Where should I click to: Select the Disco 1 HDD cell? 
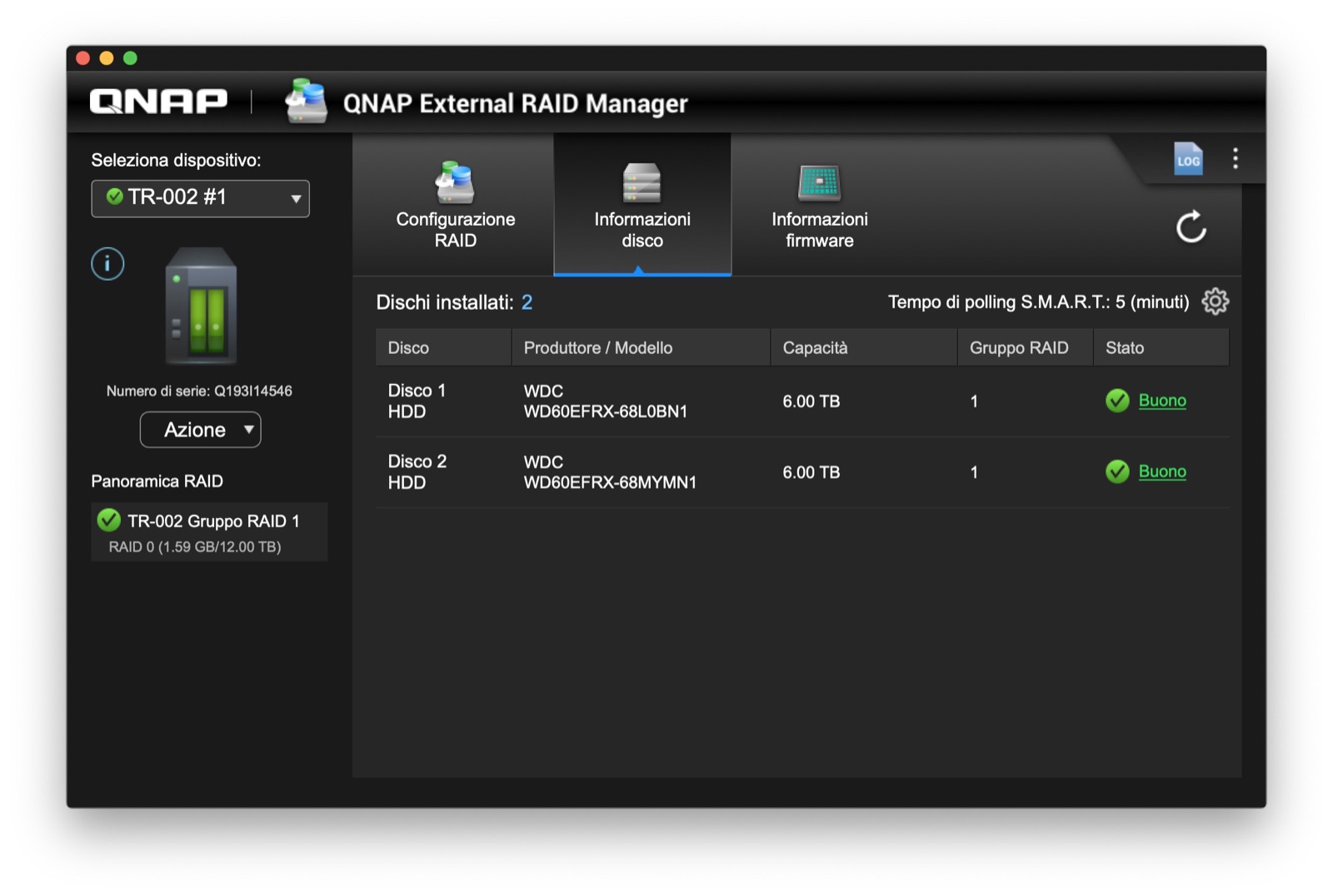[x=417, y=401]
